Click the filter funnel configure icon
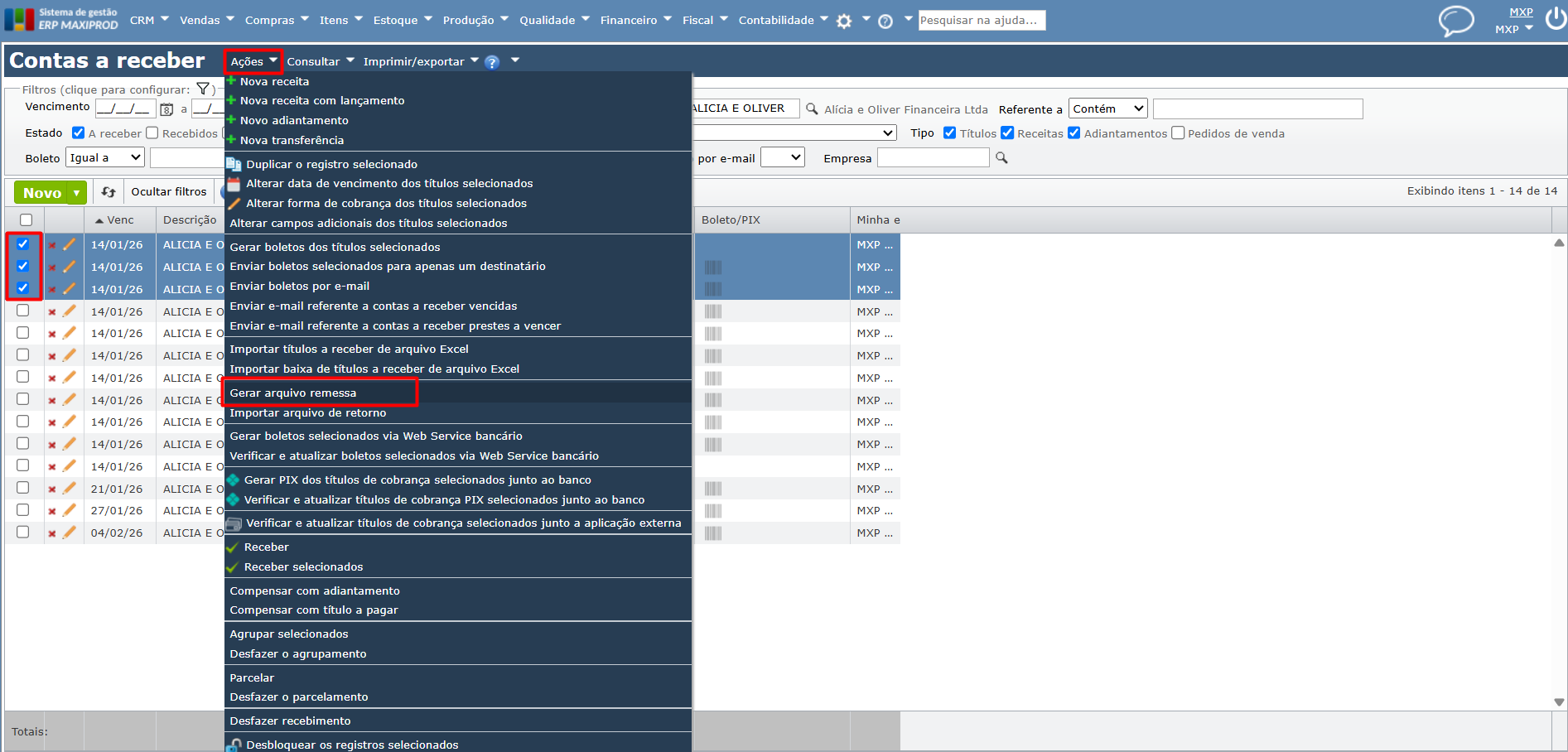Screen dimensions: 1568x752 point(203,89)
